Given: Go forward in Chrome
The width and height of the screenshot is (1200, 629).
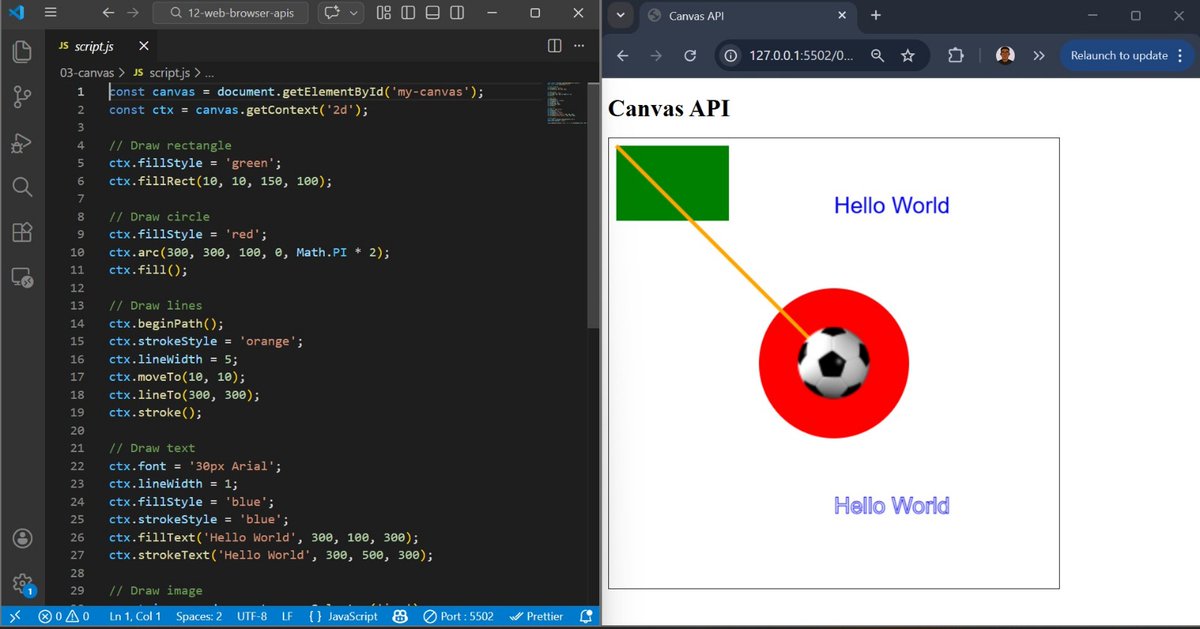Looking at the screenshot, I should pyautogui.click(x=656, y=56).
